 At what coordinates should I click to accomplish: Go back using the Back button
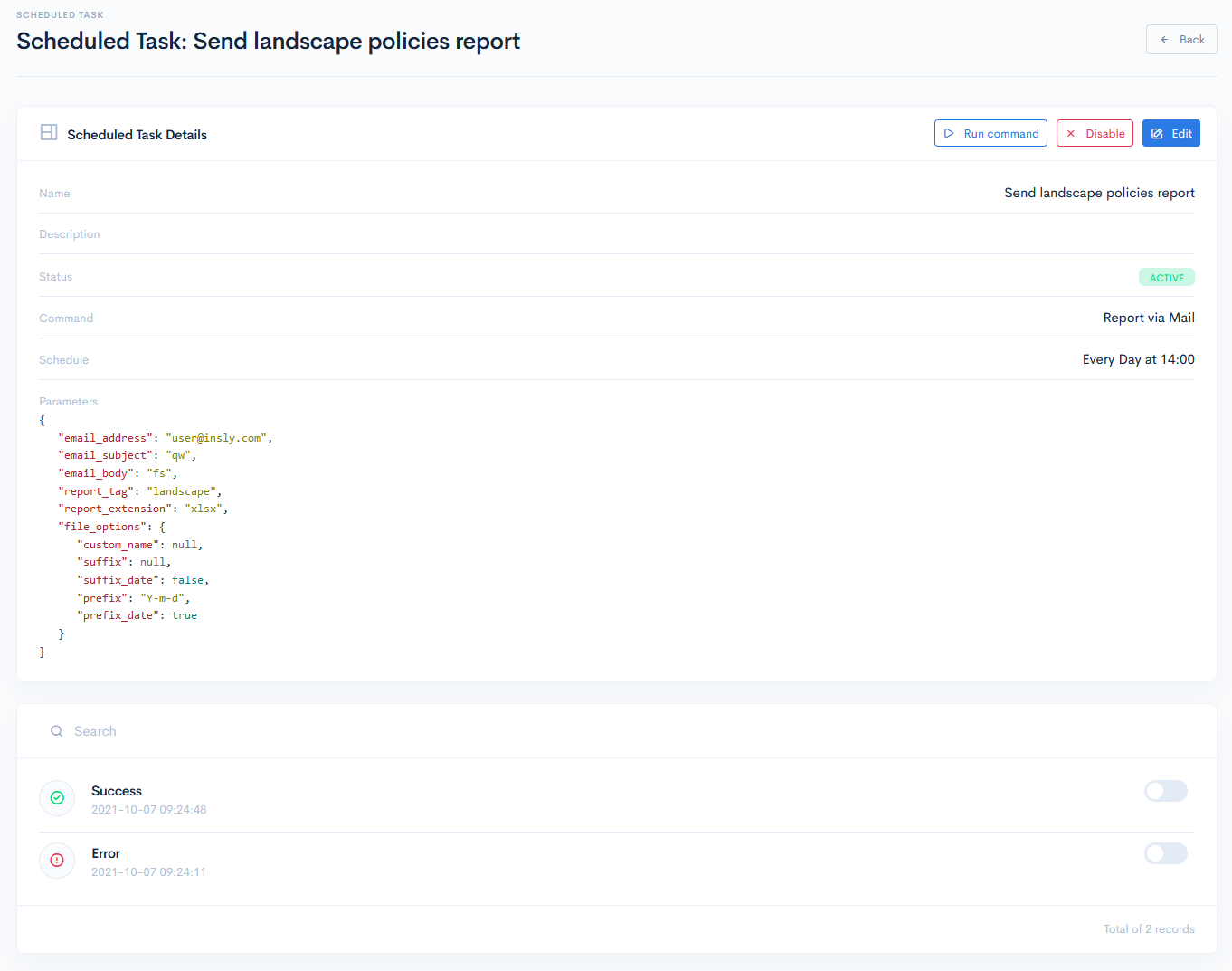click(x=1181, y=40)
